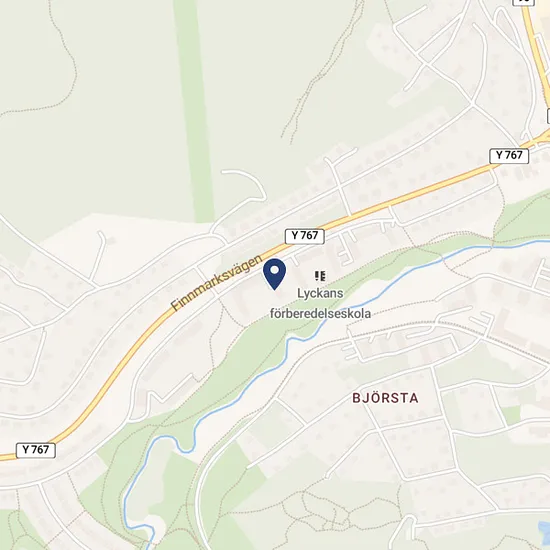Viewport: 550px width, 550px height.
Task: Select the school icon above Lyckans label
Action: click(320, 276)
